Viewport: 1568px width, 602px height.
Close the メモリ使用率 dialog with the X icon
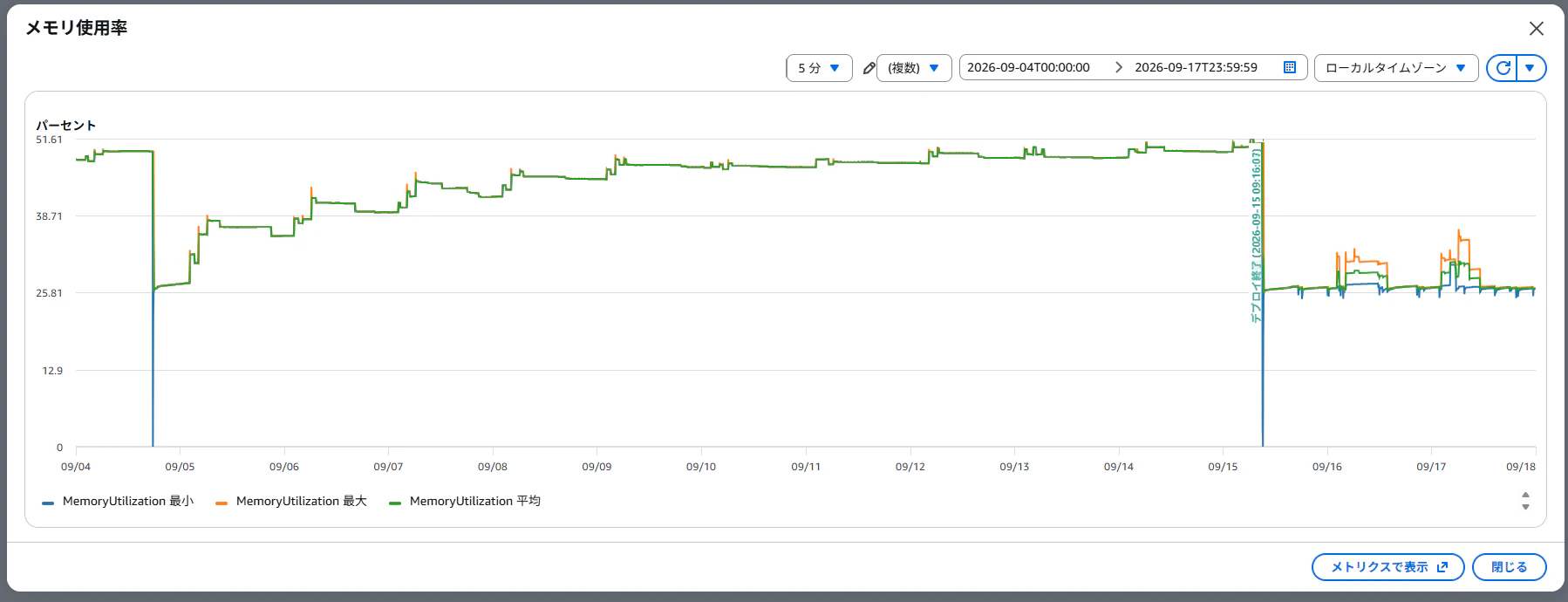1536,29
